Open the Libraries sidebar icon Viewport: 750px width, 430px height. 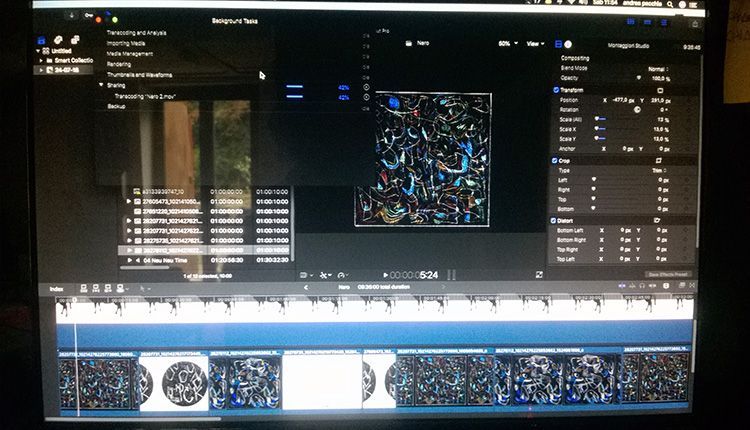click(41, 41)
